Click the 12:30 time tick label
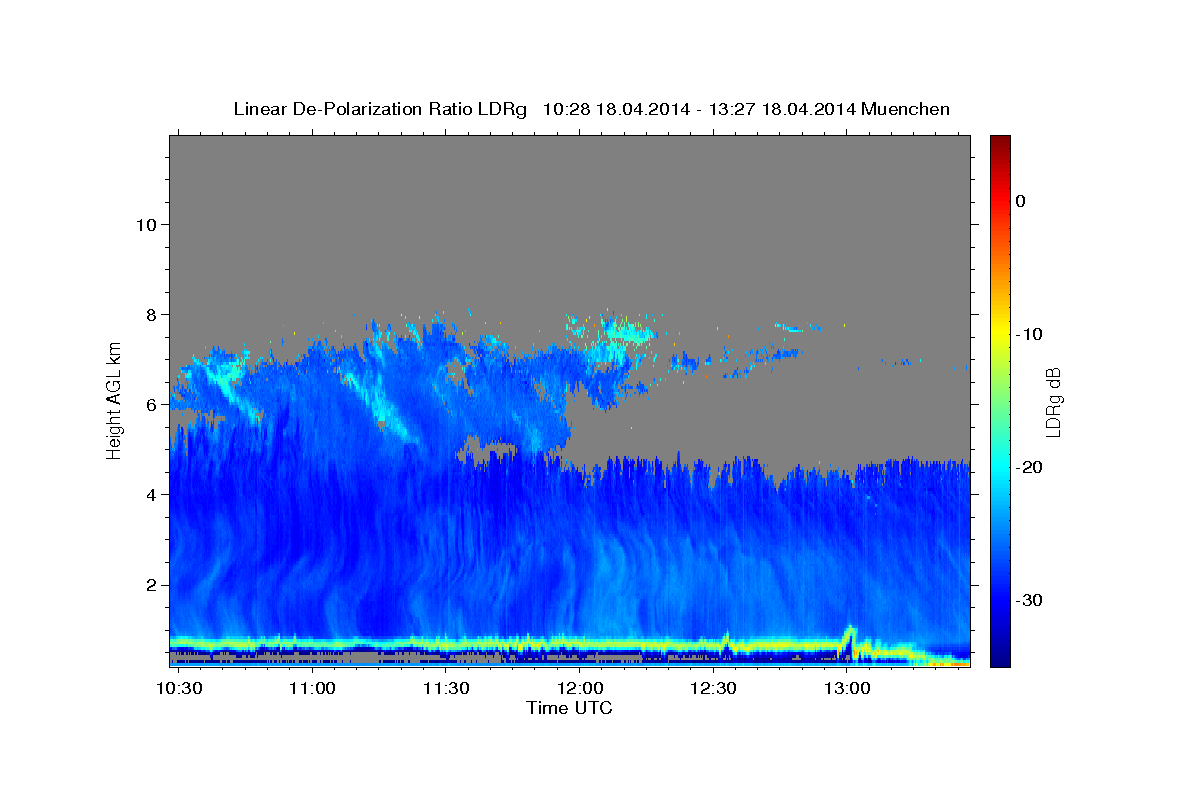 click(x=714, y=689)
